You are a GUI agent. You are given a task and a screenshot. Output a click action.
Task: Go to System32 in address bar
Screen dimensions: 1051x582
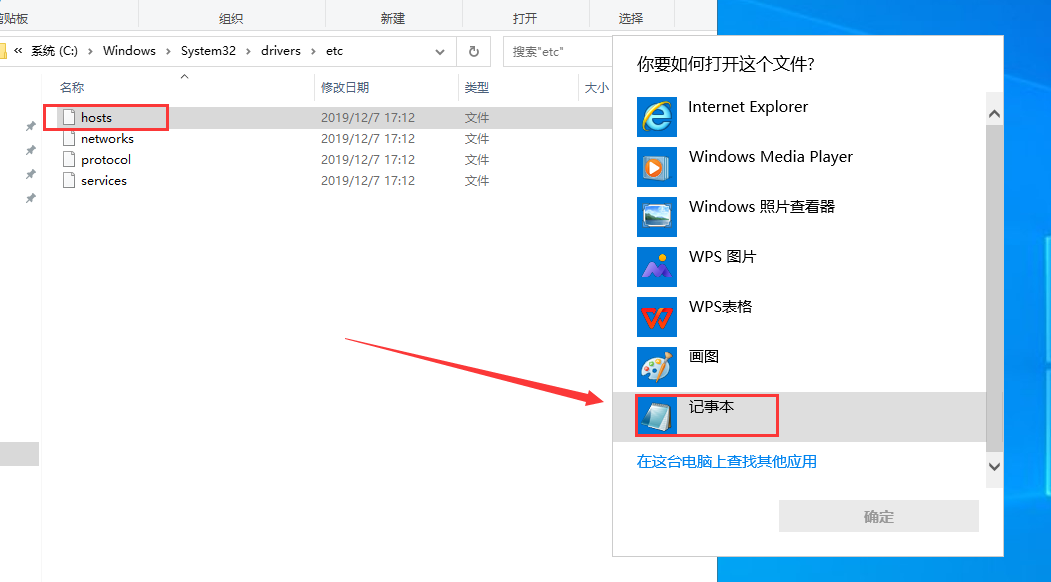(208, 51)
